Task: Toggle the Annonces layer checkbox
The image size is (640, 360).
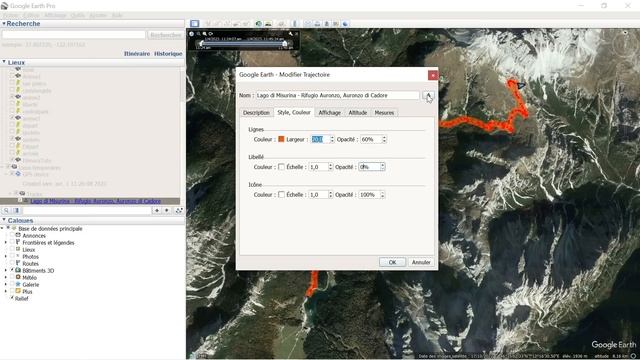Action: [12, 236]
